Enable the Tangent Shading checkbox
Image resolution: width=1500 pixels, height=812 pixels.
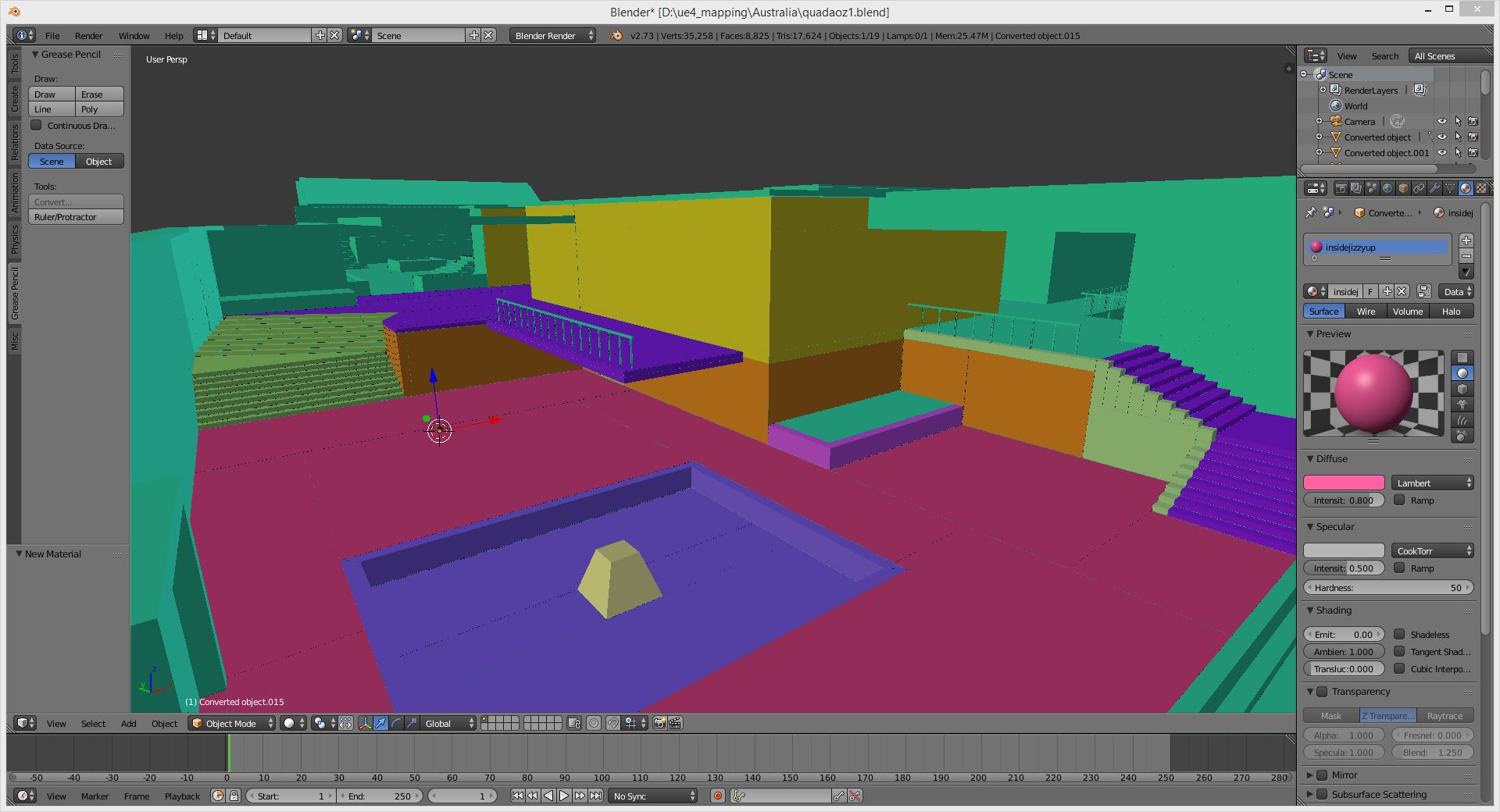click(1399, 651)
